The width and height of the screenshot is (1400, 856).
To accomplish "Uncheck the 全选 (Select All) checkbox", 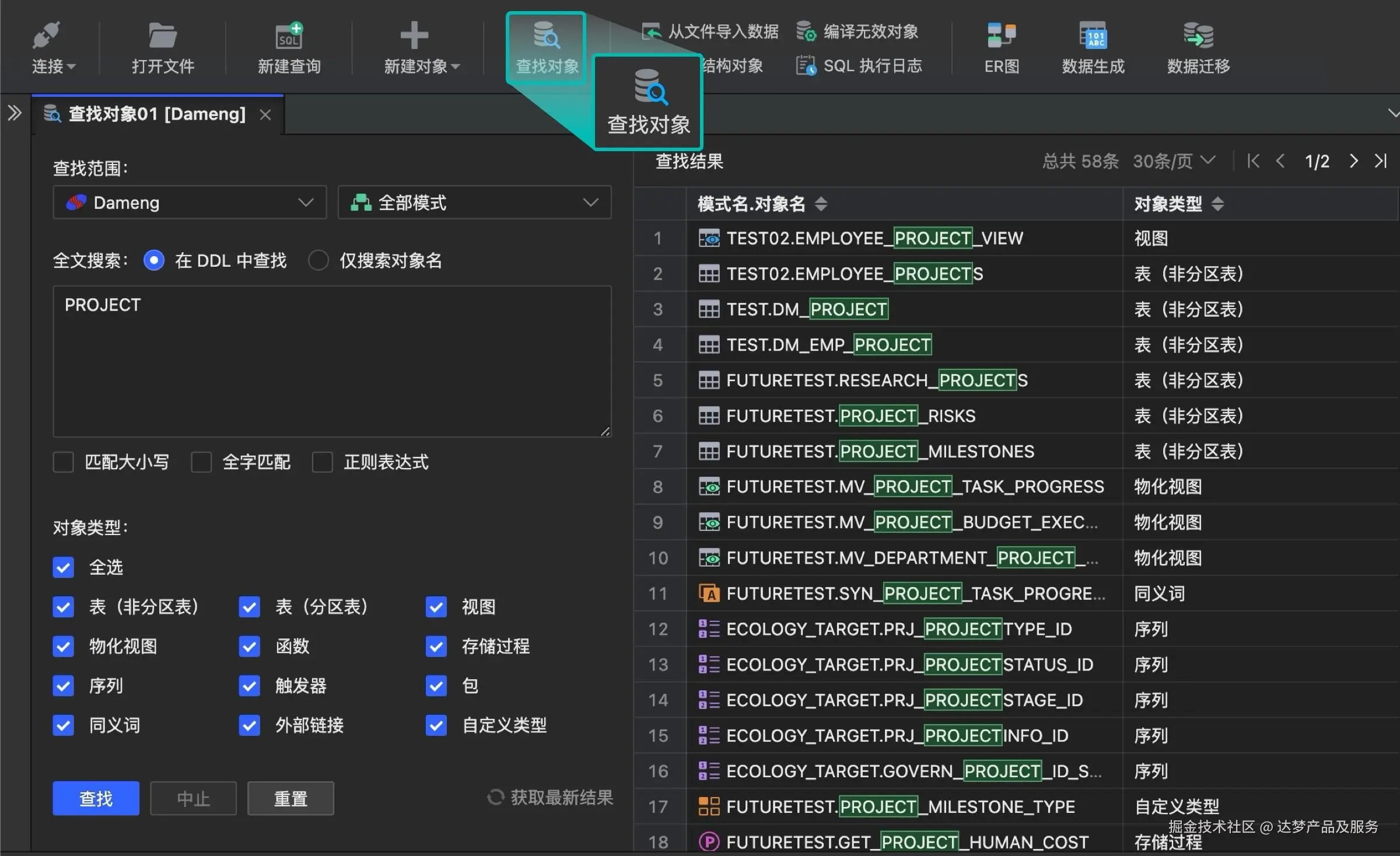I will (x=63, y=567).
